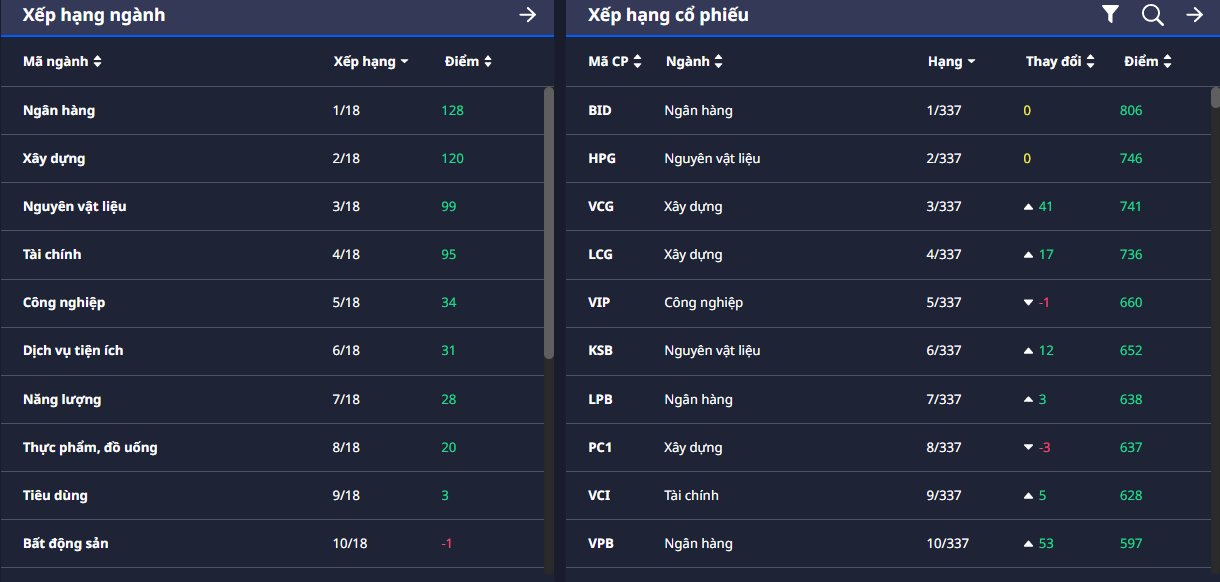Select the Xây dựng industry row
Screen dimensions: 1220x582
click(x=54, y=158)
